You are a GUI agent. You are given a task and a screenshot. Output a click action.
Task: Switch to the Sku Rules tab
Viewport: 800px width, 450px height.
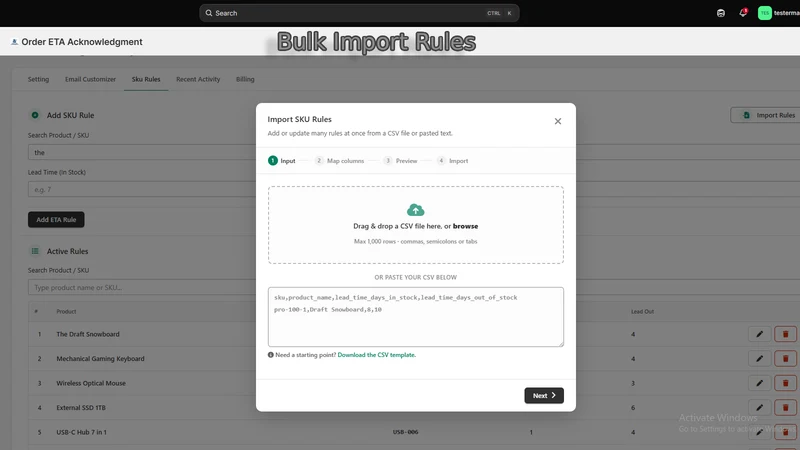[x=146, y=79]
